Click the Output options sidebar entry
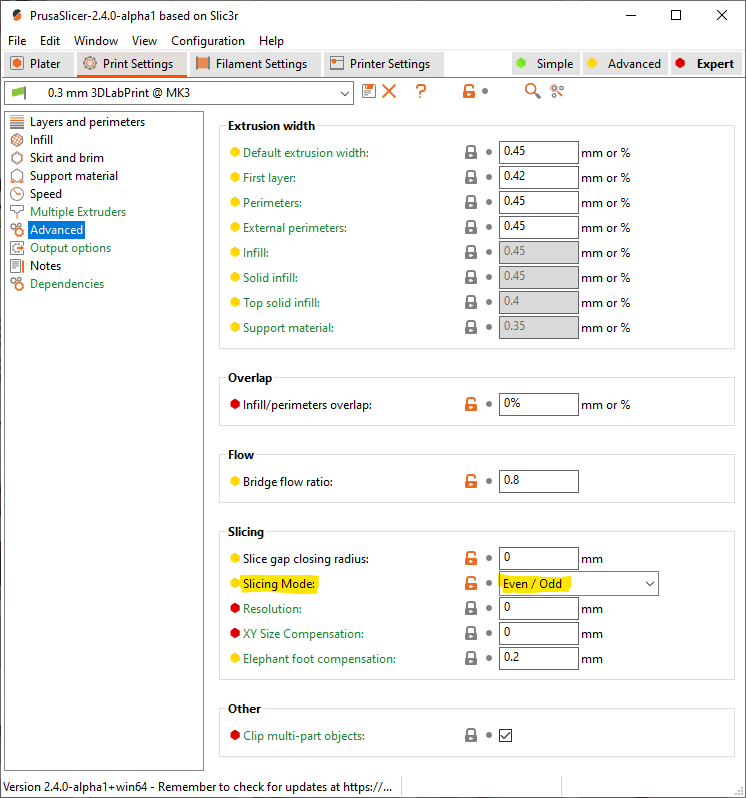Image resolution: width=746 pixels, height=798 pixels. pyautogui.click(x=70, y=248)
